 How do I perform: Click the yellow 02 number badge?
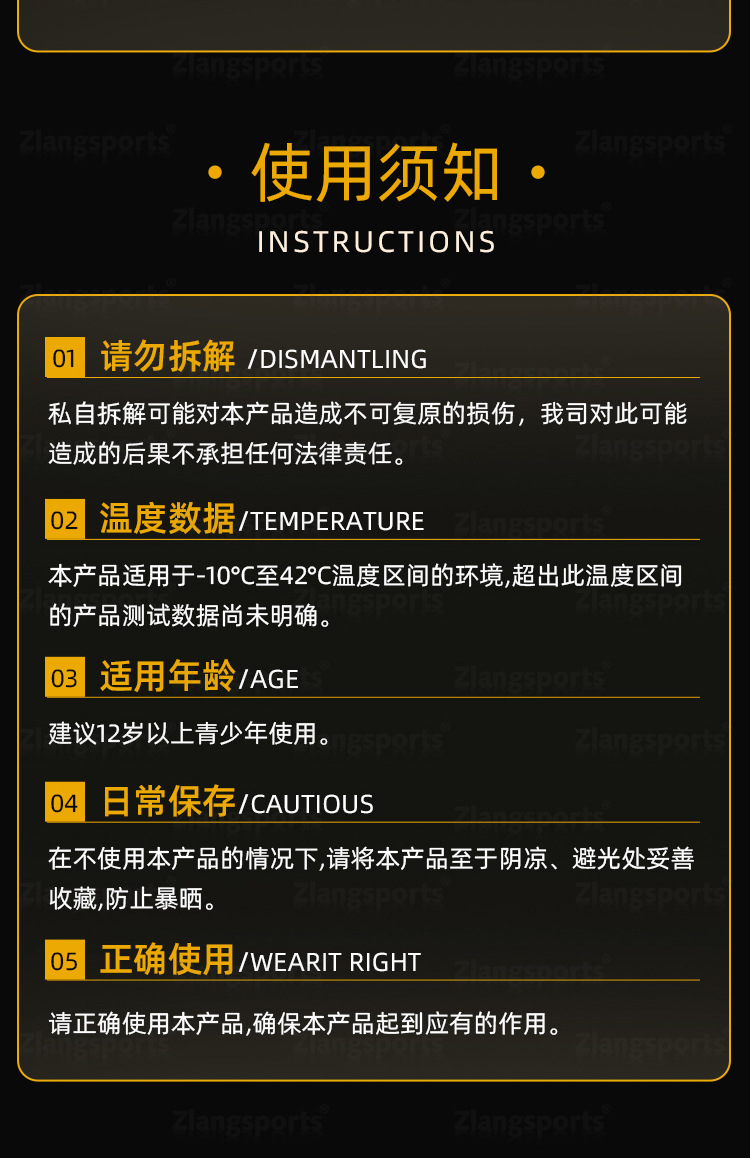(65, 519)
